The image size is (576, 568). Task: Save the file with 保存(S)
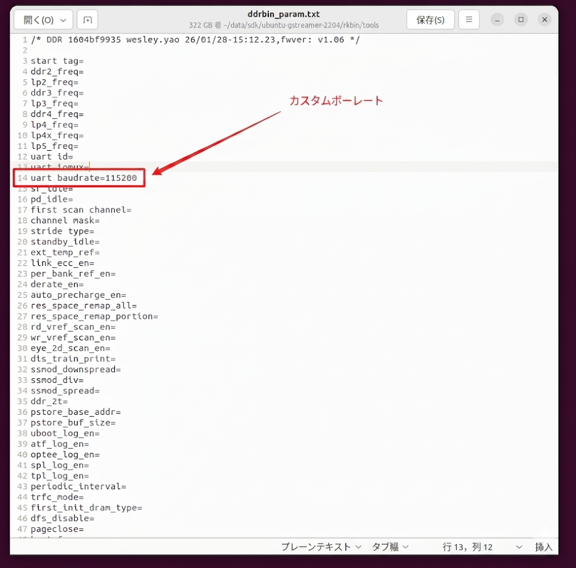[x=430, y=20]
